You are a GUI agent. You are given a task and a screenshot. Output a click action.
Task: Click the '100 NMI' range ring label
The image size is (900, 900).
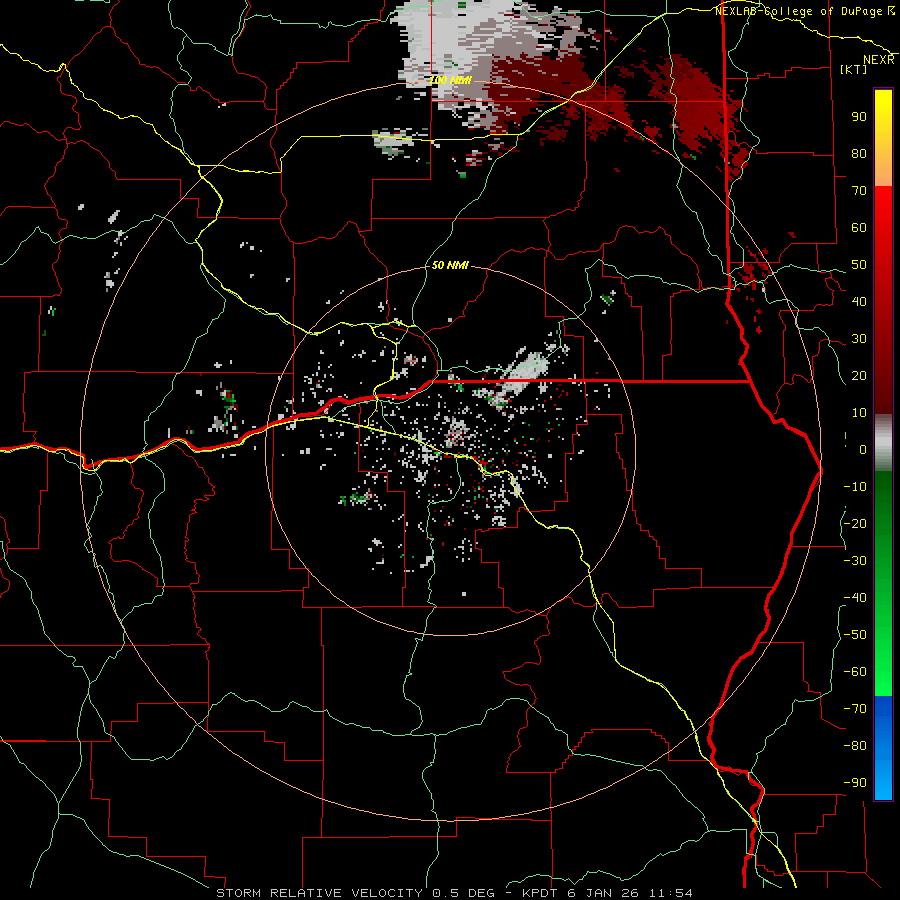(x=451, y=80)
